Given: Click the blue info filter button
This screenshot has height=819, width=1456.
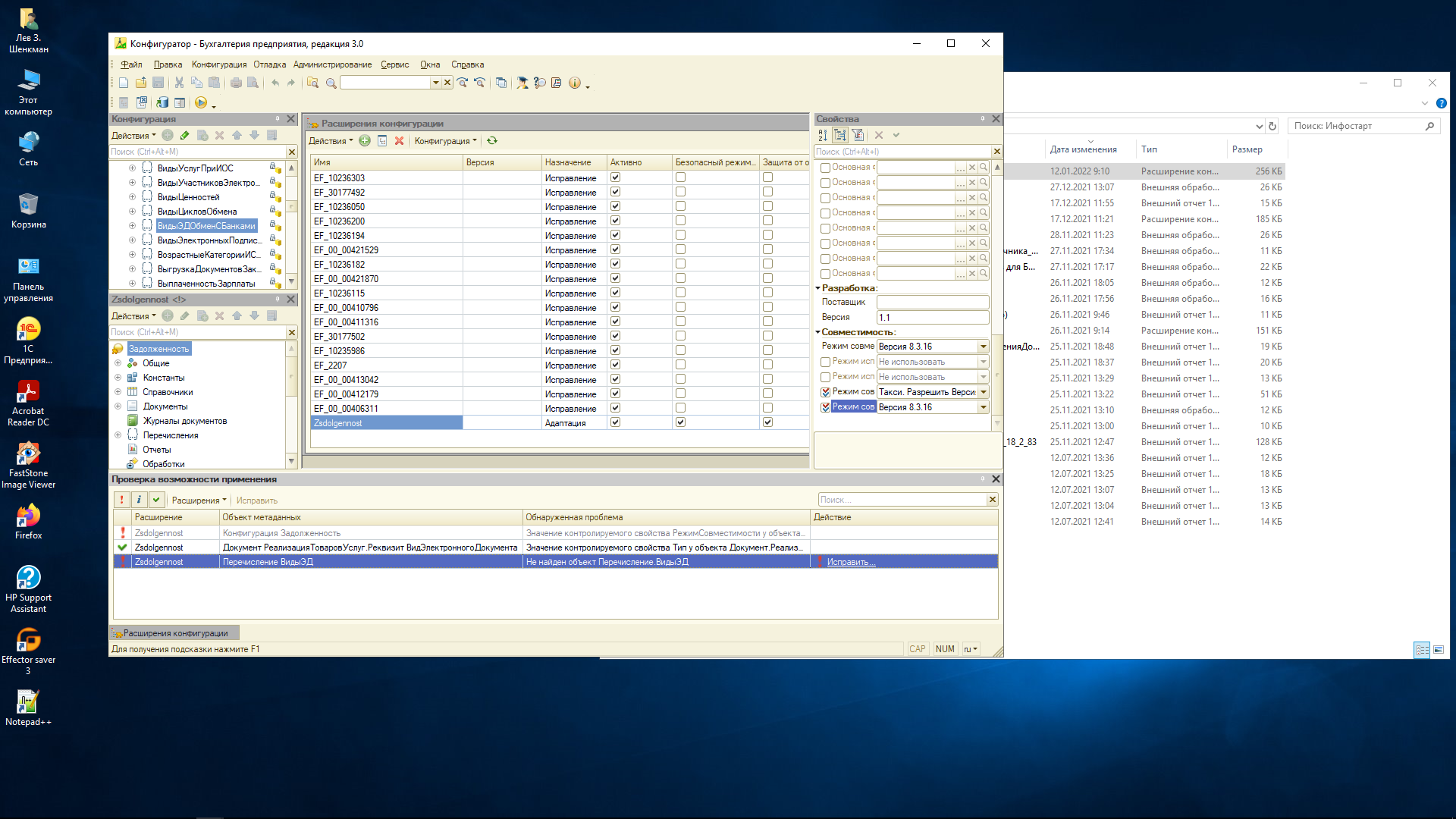Looking at the screenshot, I should click(139, 500).
